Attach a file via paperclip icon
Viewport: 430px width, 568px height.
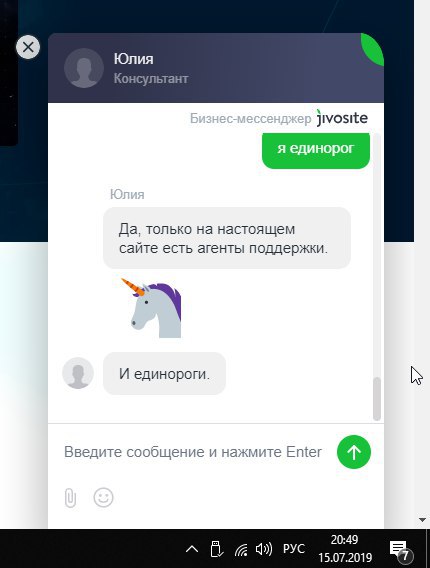click(x=70, y=498)
